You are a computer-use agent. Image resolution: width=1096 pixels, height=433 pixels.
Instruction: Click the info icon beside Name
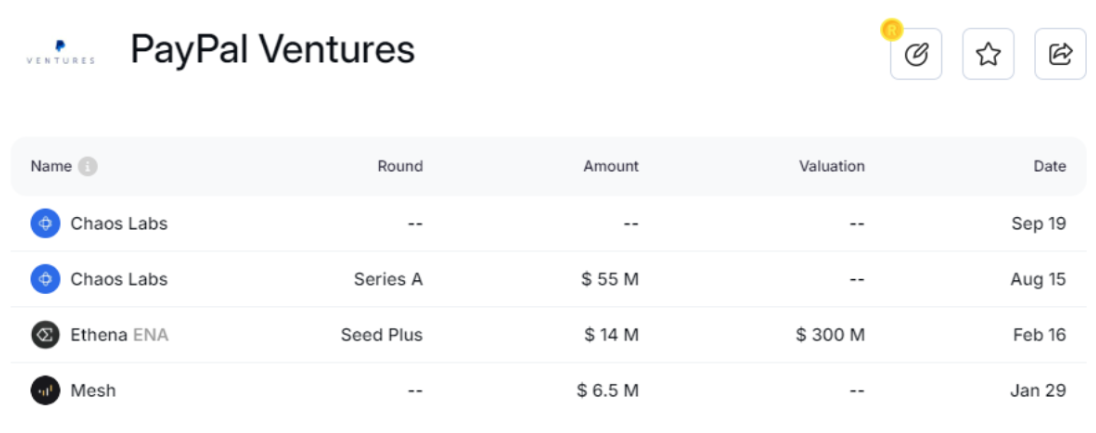[88, 167]
